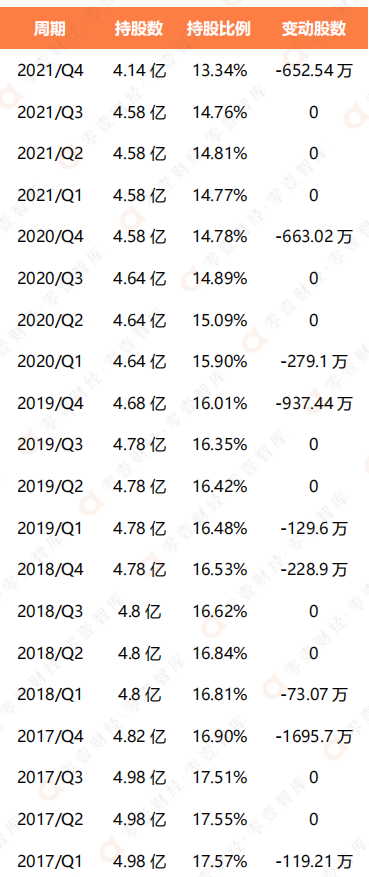Select the 2020/Q4 row label
Viewport: 369px width, 877px height.
[x=50, y=237]
